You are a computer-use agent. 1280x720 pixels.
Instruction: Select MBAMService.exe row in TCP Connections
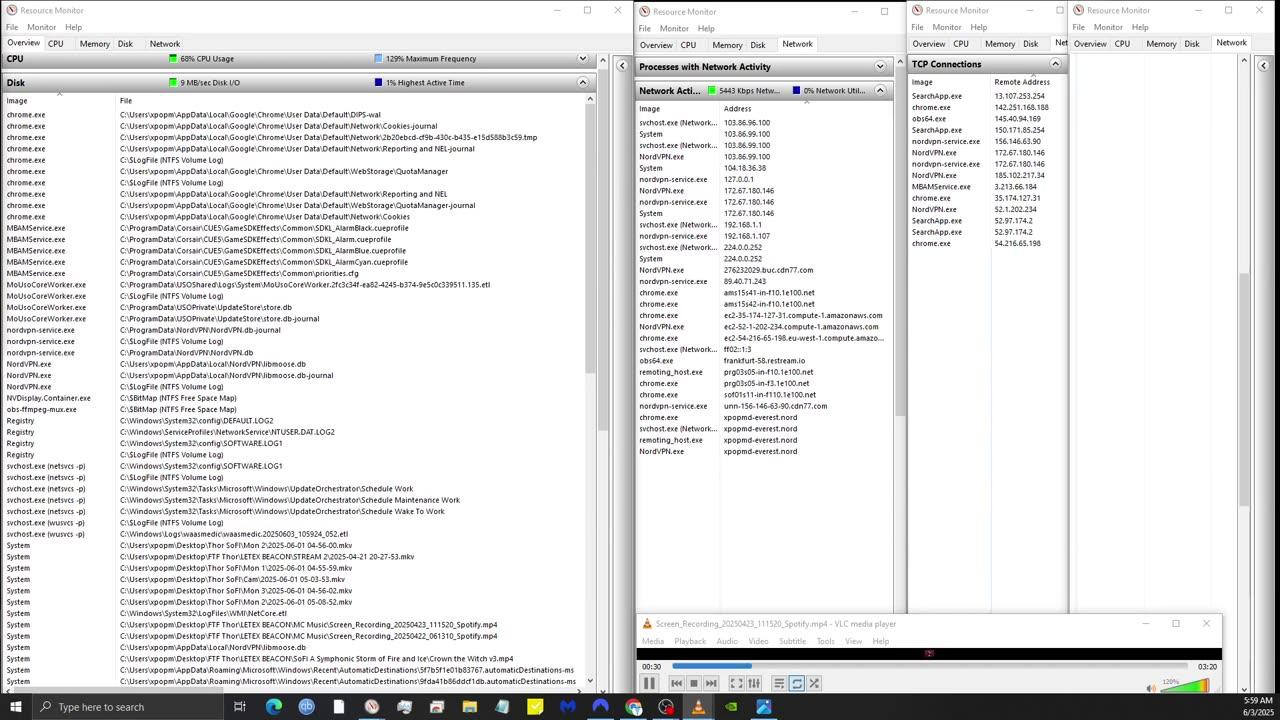(986, 187)
